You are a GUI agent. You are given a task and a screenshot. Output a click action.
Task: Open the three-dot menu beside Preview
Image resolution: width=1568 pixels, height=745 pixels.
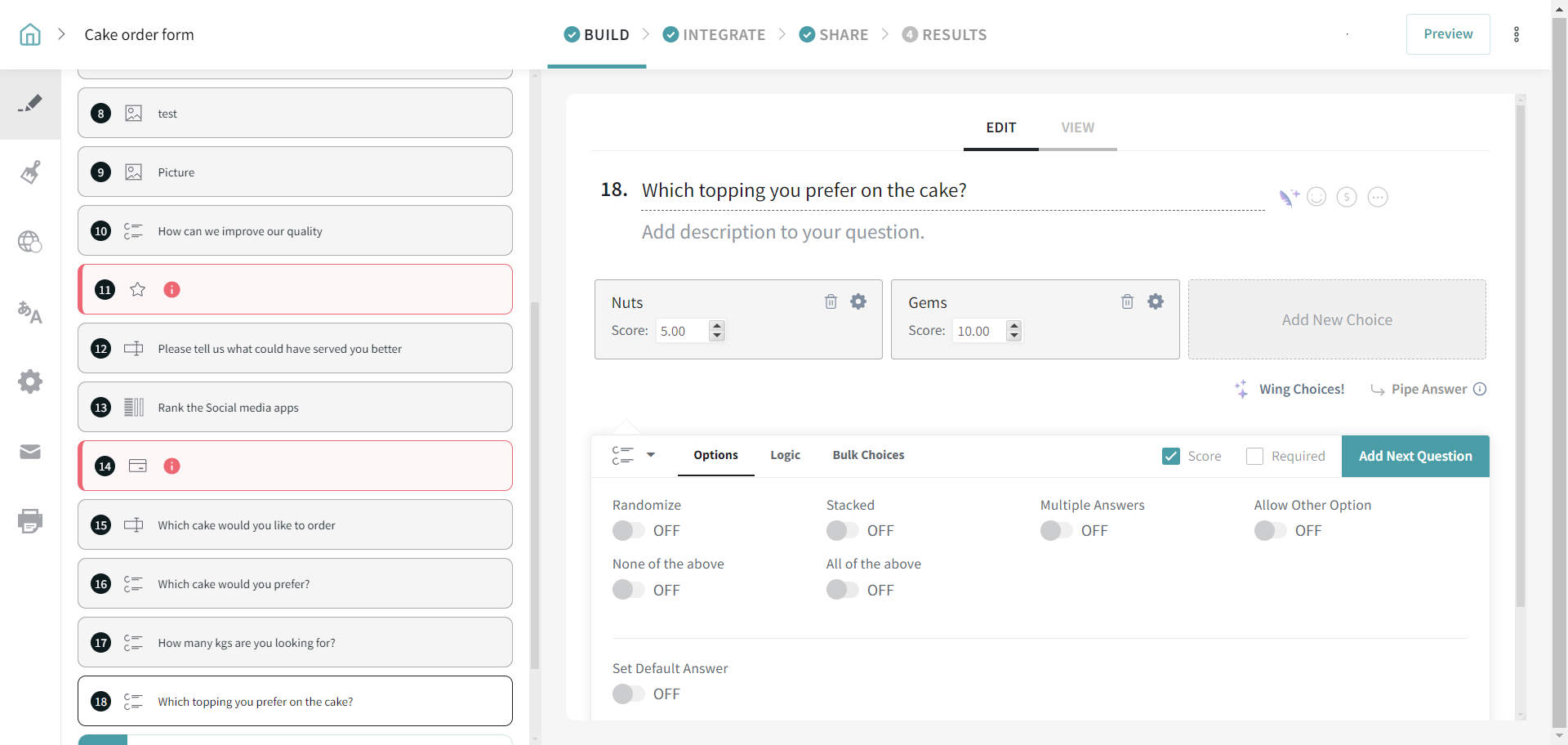1516,34
